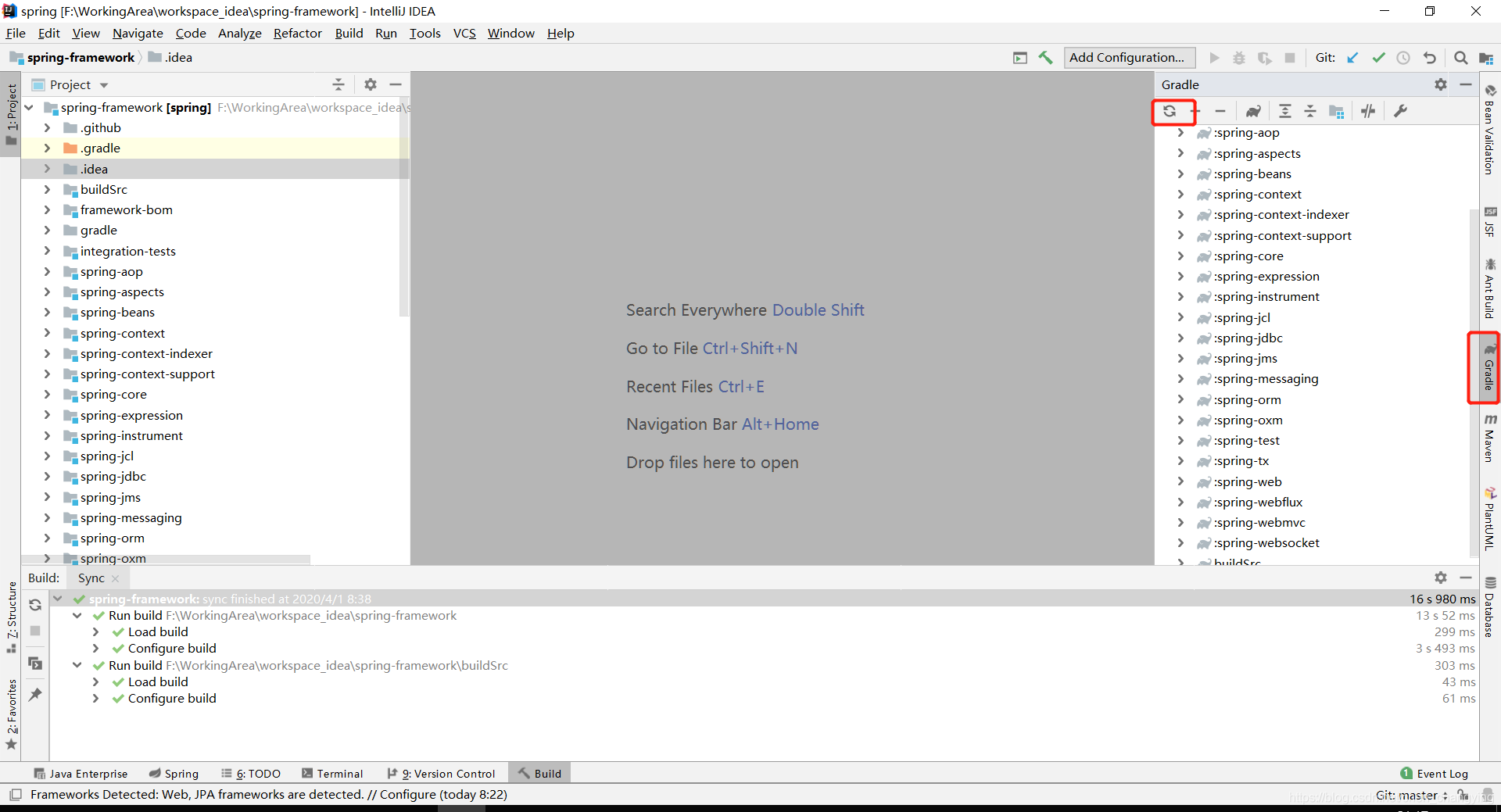Toggle the Gradle side stripe button
The width and height of the screenshot is (1501, 812).
click(x=1489, y=367)
